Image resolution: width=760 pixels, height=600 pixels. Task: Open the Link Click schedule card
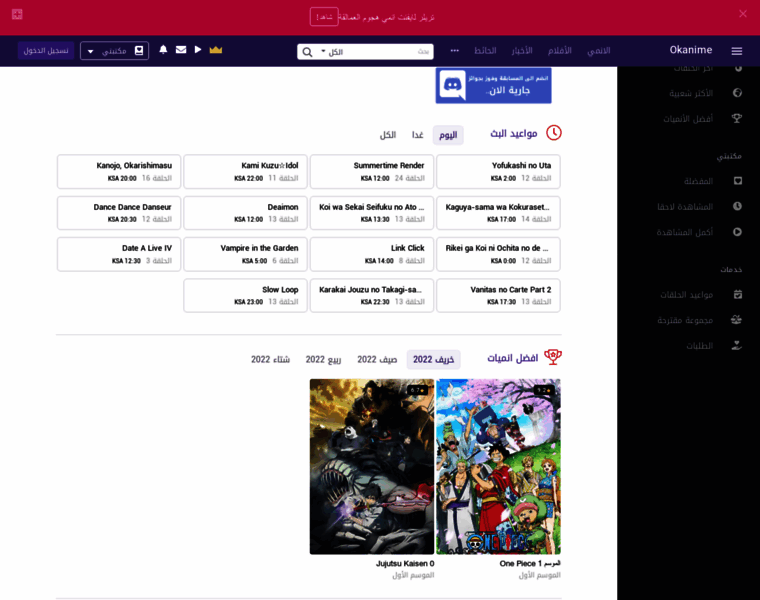coord(372,254)
